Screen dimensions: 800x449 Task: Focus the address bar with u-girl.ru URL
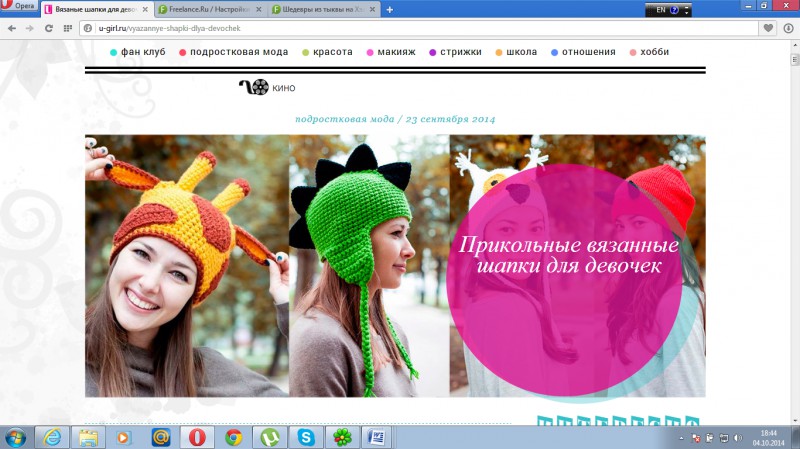click(418, 29)
